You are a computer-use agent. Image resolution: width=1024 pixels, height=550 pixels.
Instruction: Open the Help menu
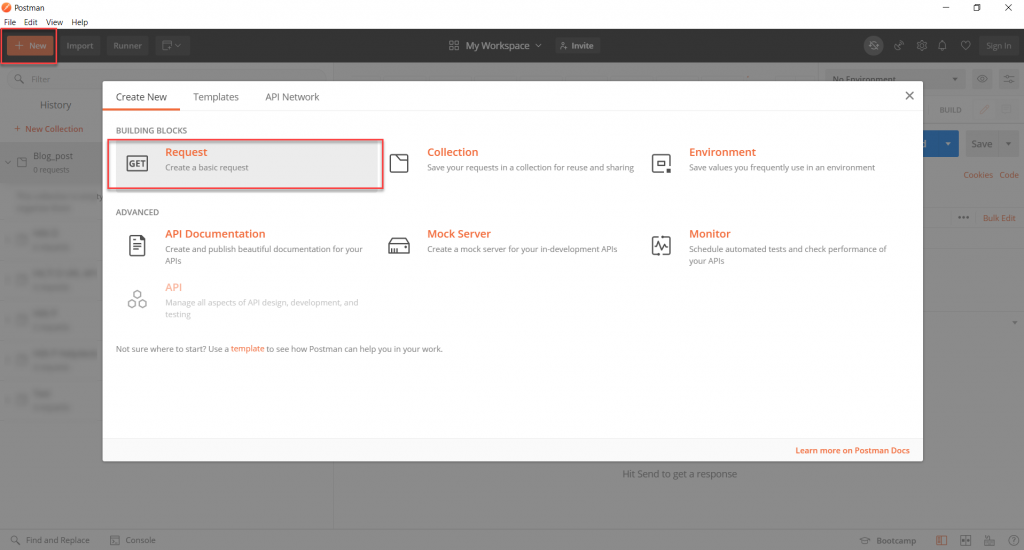click(x=80, y=22)
